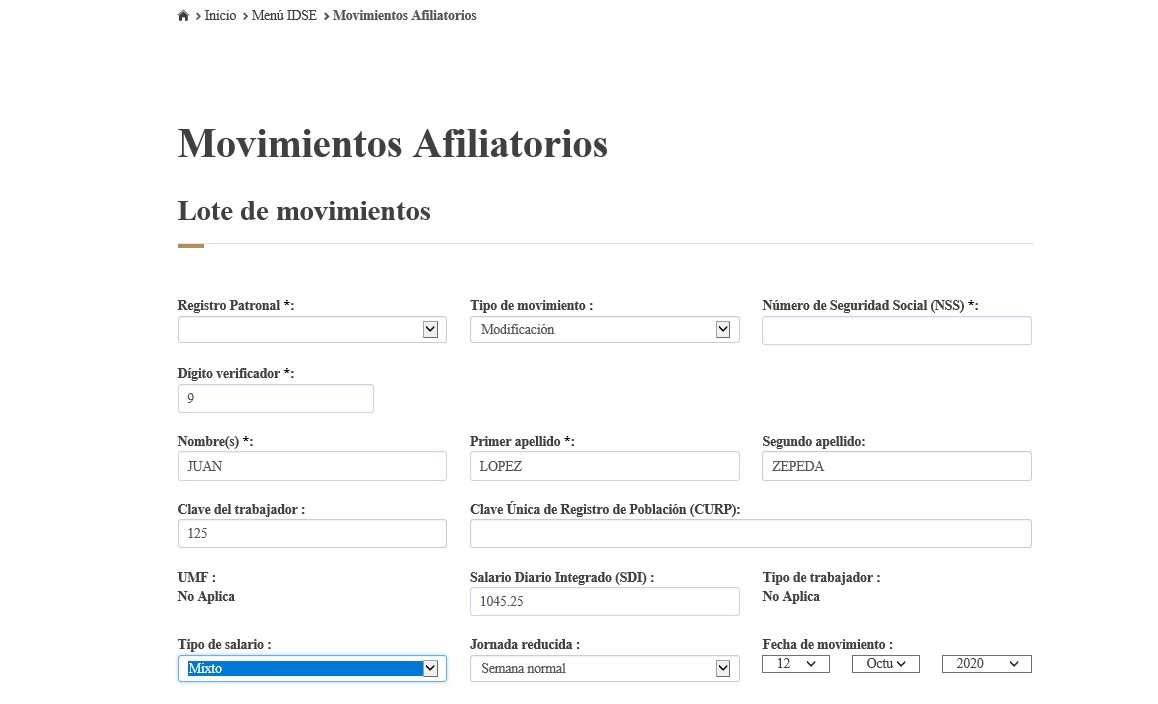
Task: Select the Movimientos Afiliatorios breadcrumb item
Action: point(404,15)
